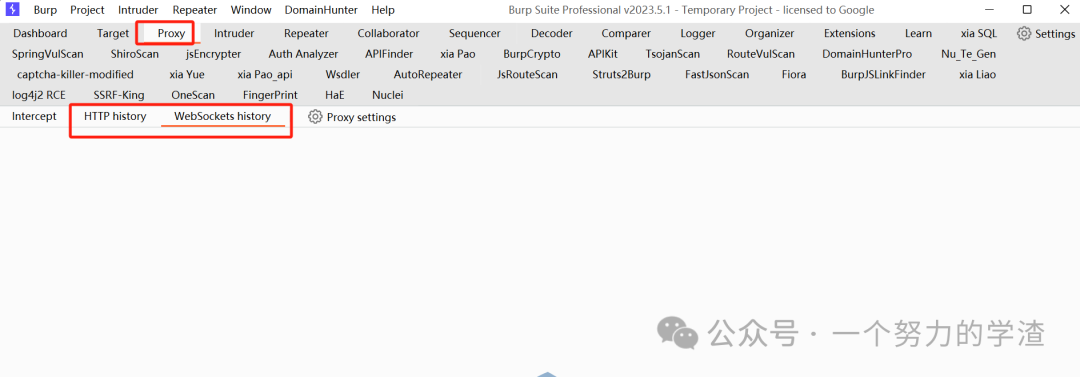Viewport: 1080px width, 377px height.
Task: Click the Settings label at top right
Action: coord(1055,33)
